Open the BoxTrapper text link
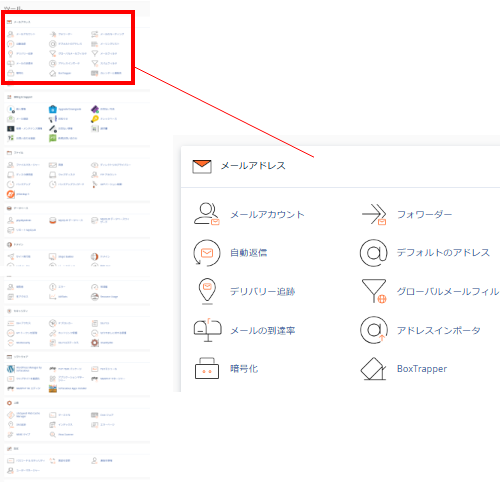This screenshot has width=500, height=482. pyautogui.click(x=422, y=369)
